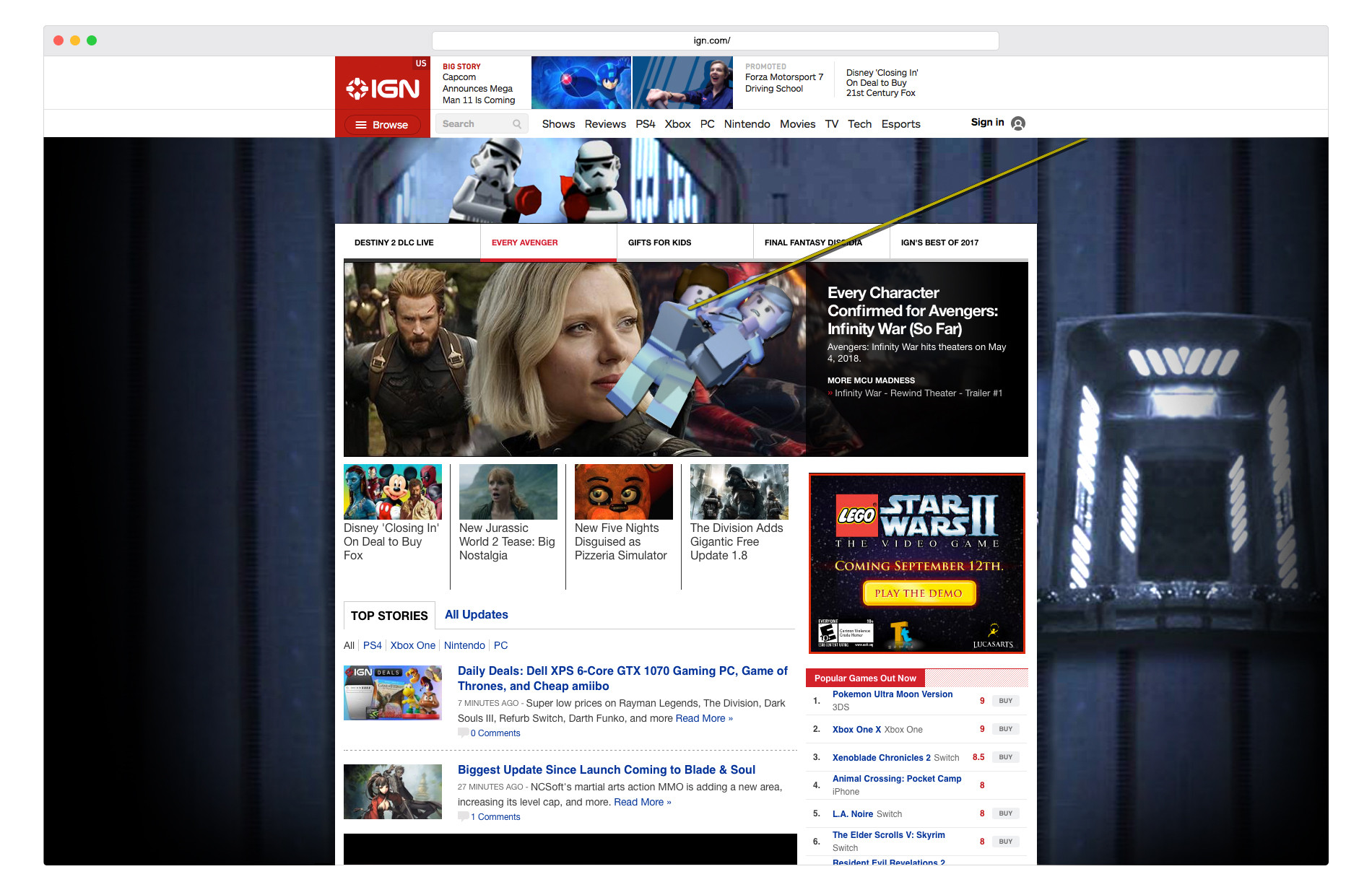
Task: Click the 0 Comments bubble icon
Action: [463, 733]
